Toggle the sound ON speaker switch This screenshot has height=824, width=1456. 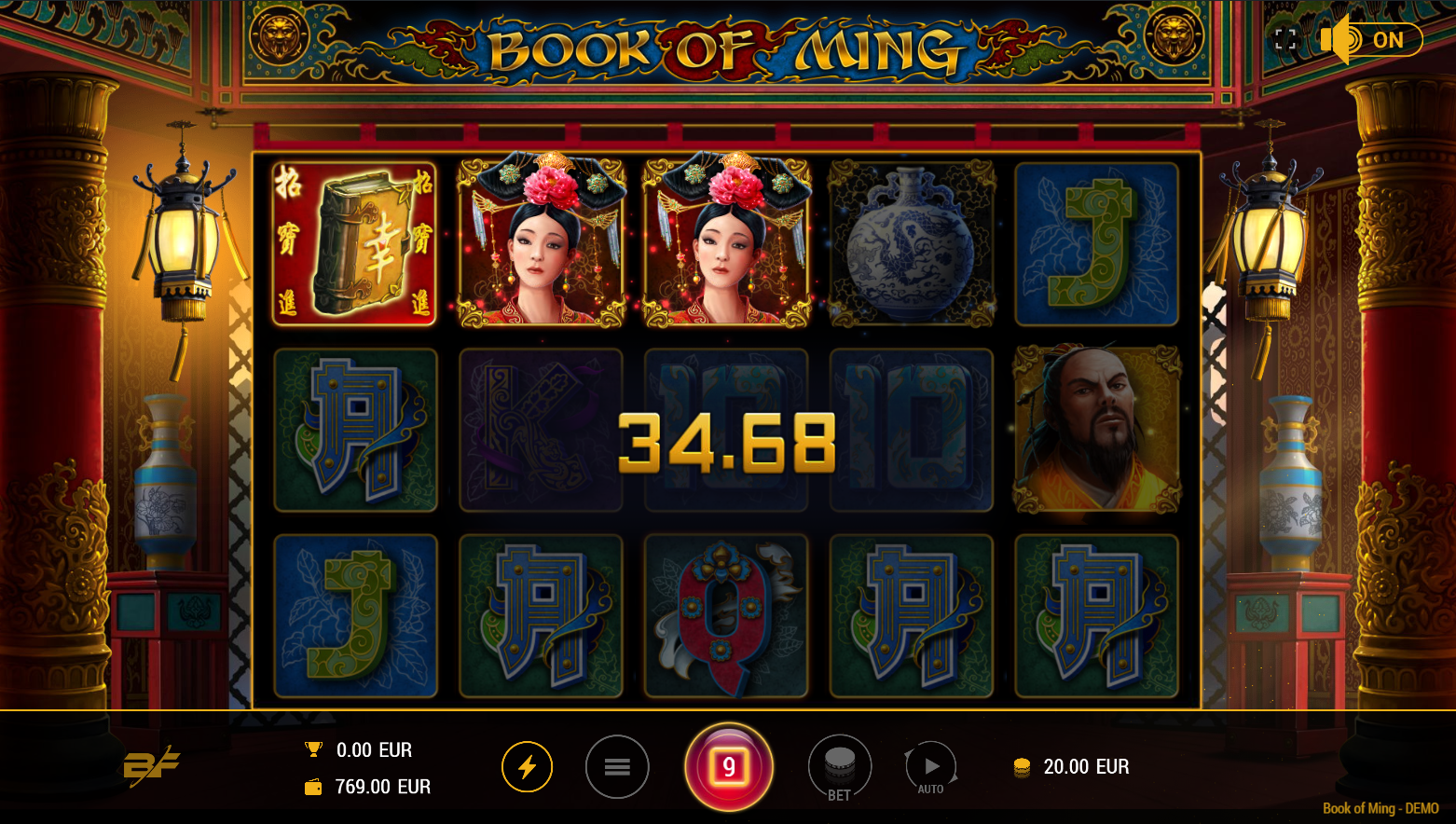(x=1370, y=40)
